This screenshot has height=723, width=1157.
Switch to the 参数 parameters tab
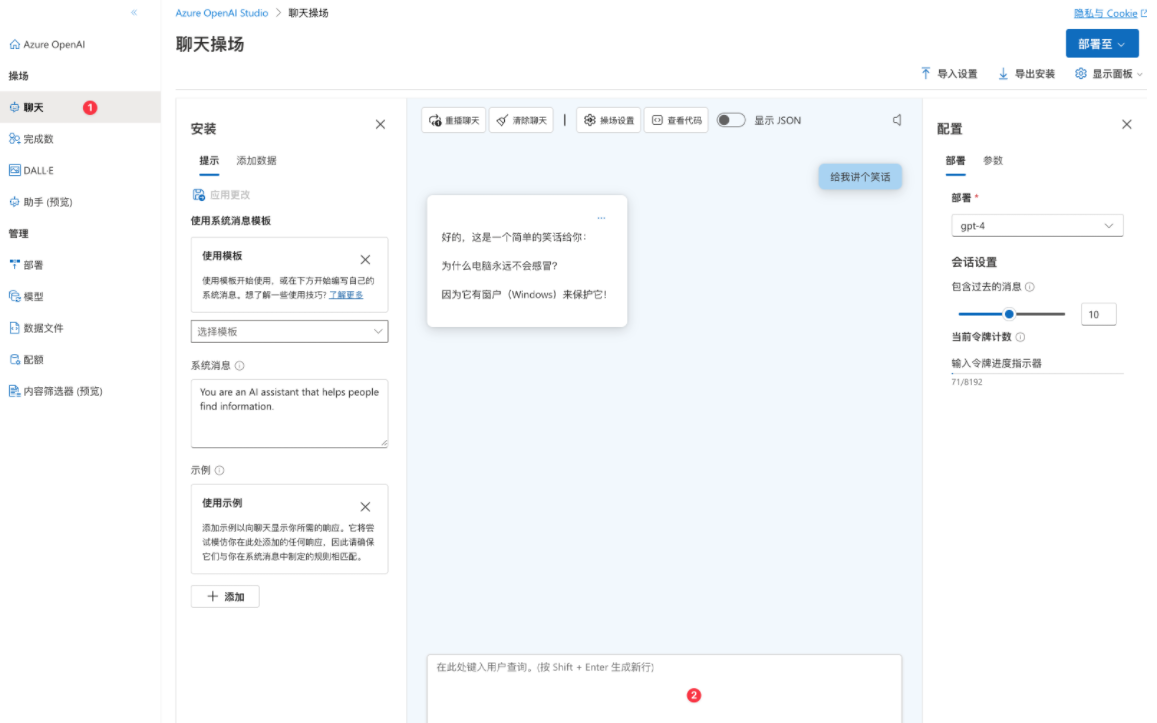992,161
